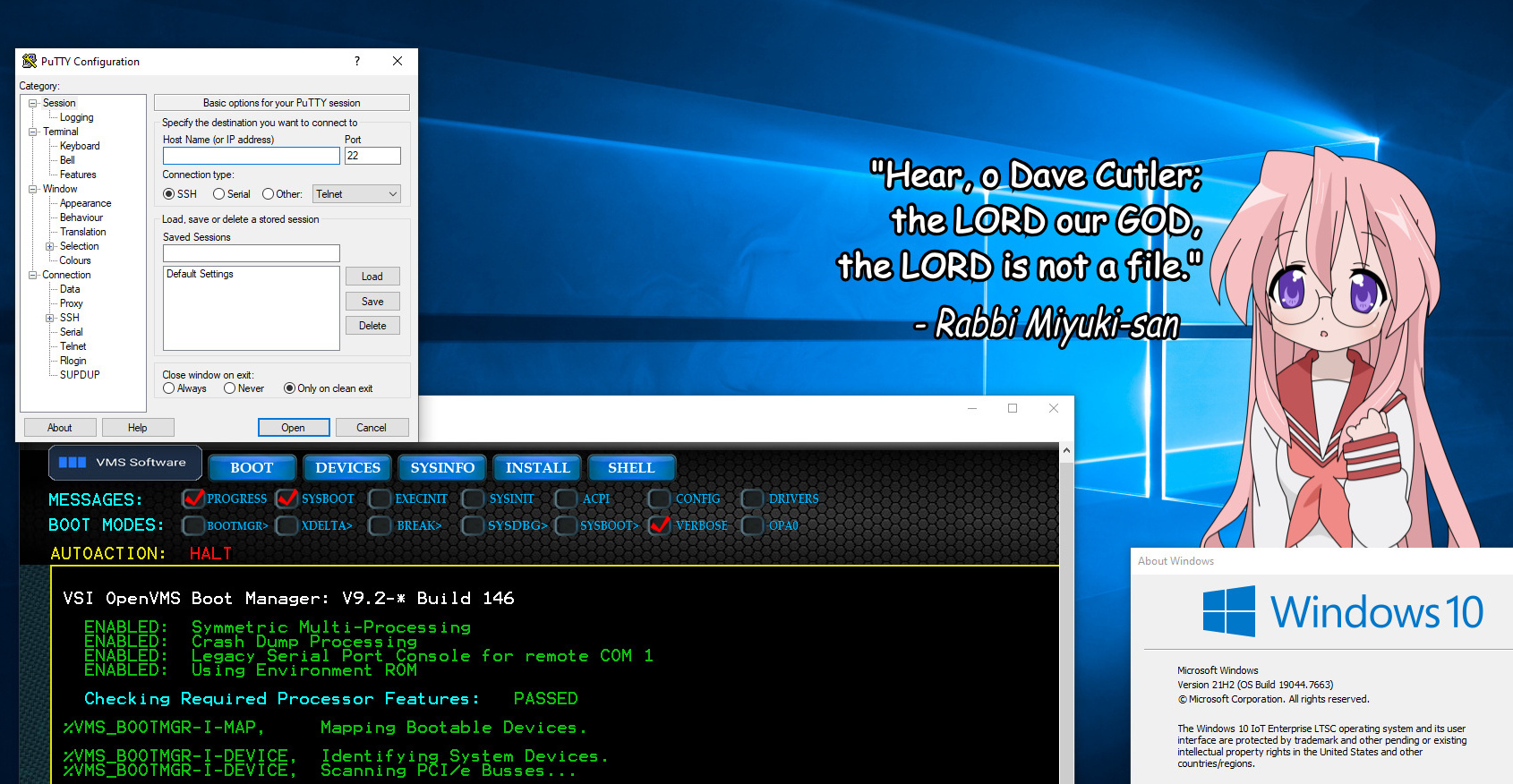Open the BOOT tab in Boot Manager

[252, 468]
